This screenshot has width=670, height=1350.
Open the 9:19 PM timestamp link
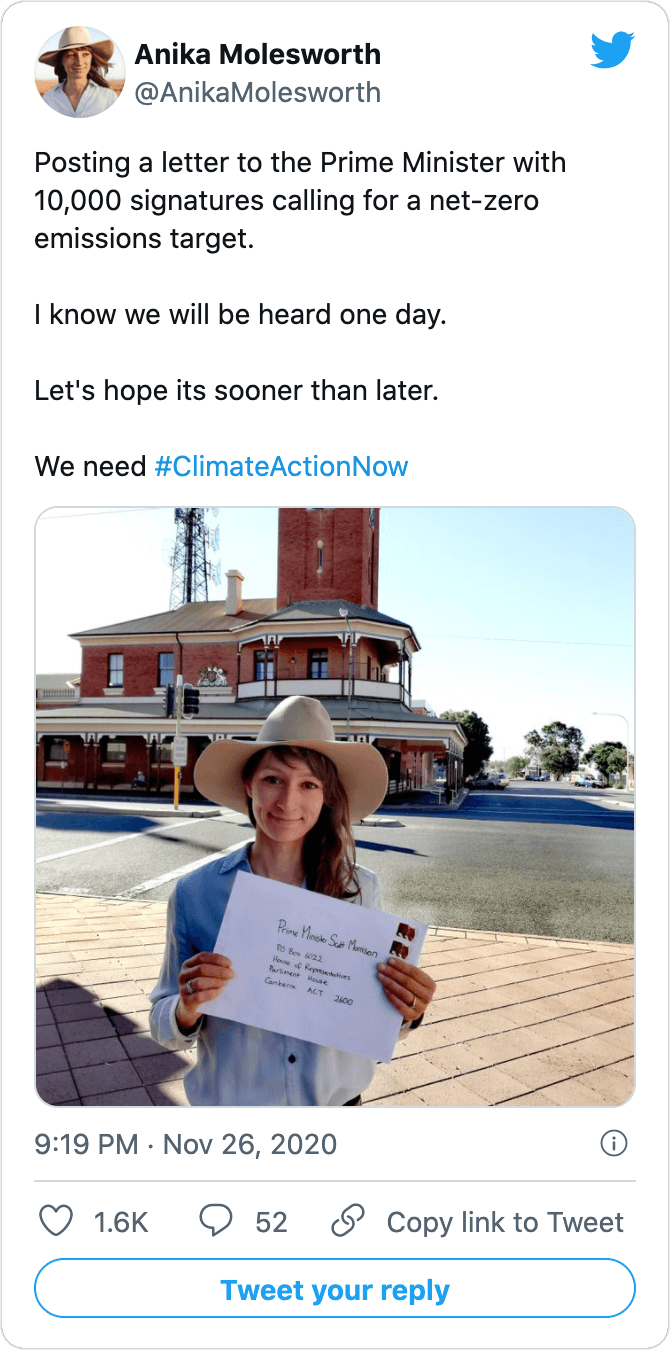pyautogui.click(x=86, y=1144)
